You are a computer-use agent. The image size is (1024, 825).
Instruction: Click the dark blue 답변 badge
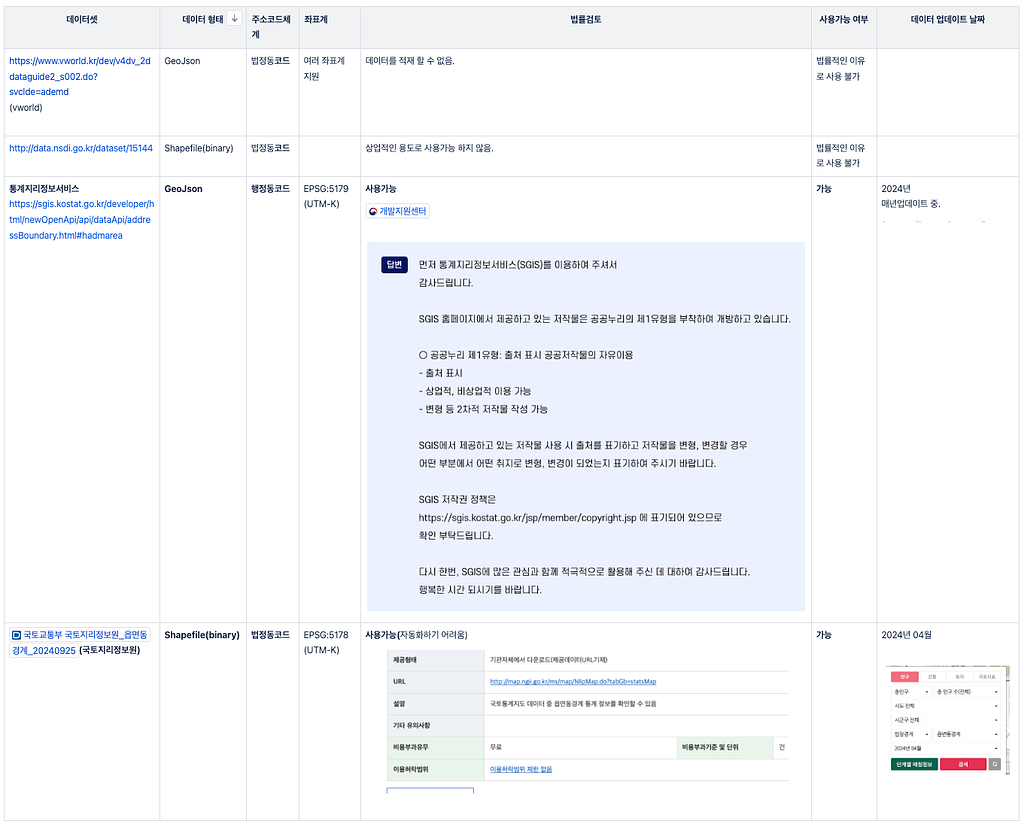point(394,265)
